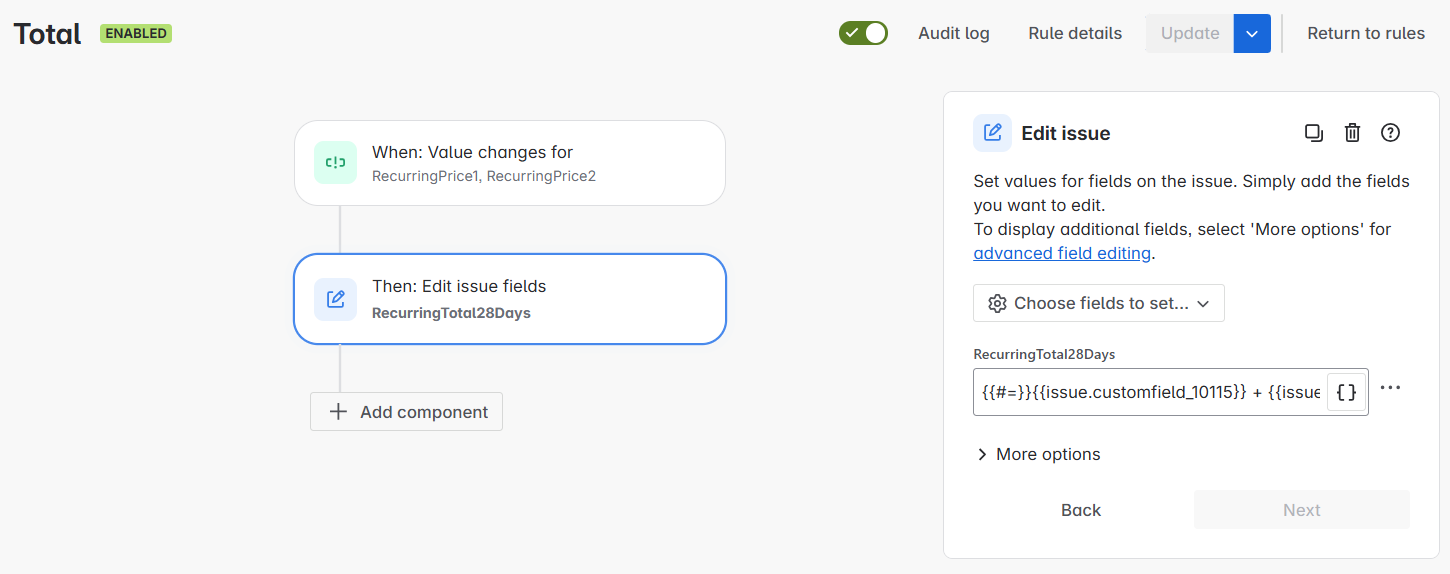Expand the More options section

[1038, 454]
